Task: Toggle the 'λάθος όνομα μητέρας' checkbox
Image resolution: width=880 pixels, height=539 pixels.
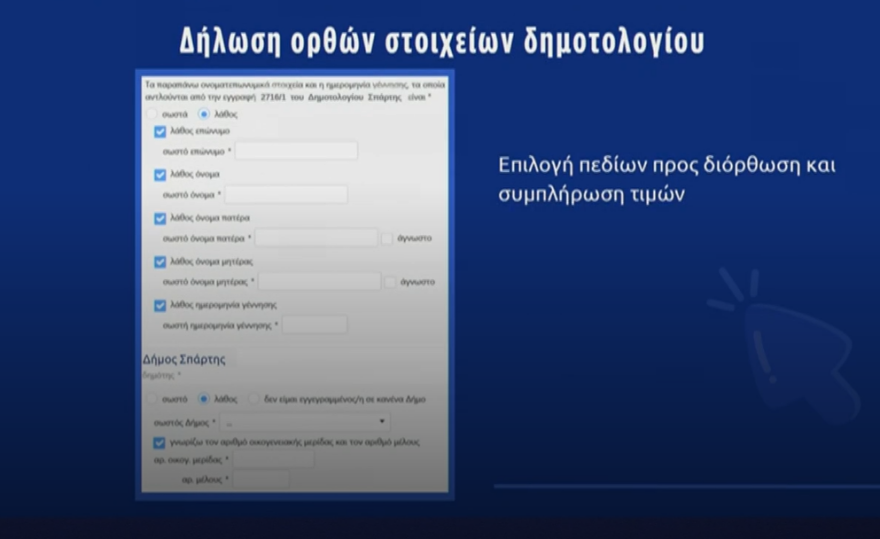Action: [160, 262]
